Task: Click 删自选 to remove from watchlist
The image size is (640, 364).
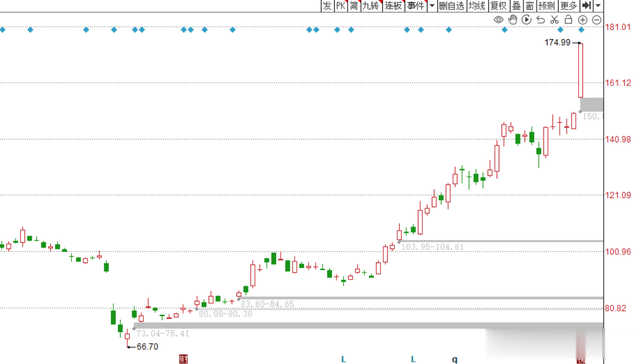Action: tap(451, 5)
